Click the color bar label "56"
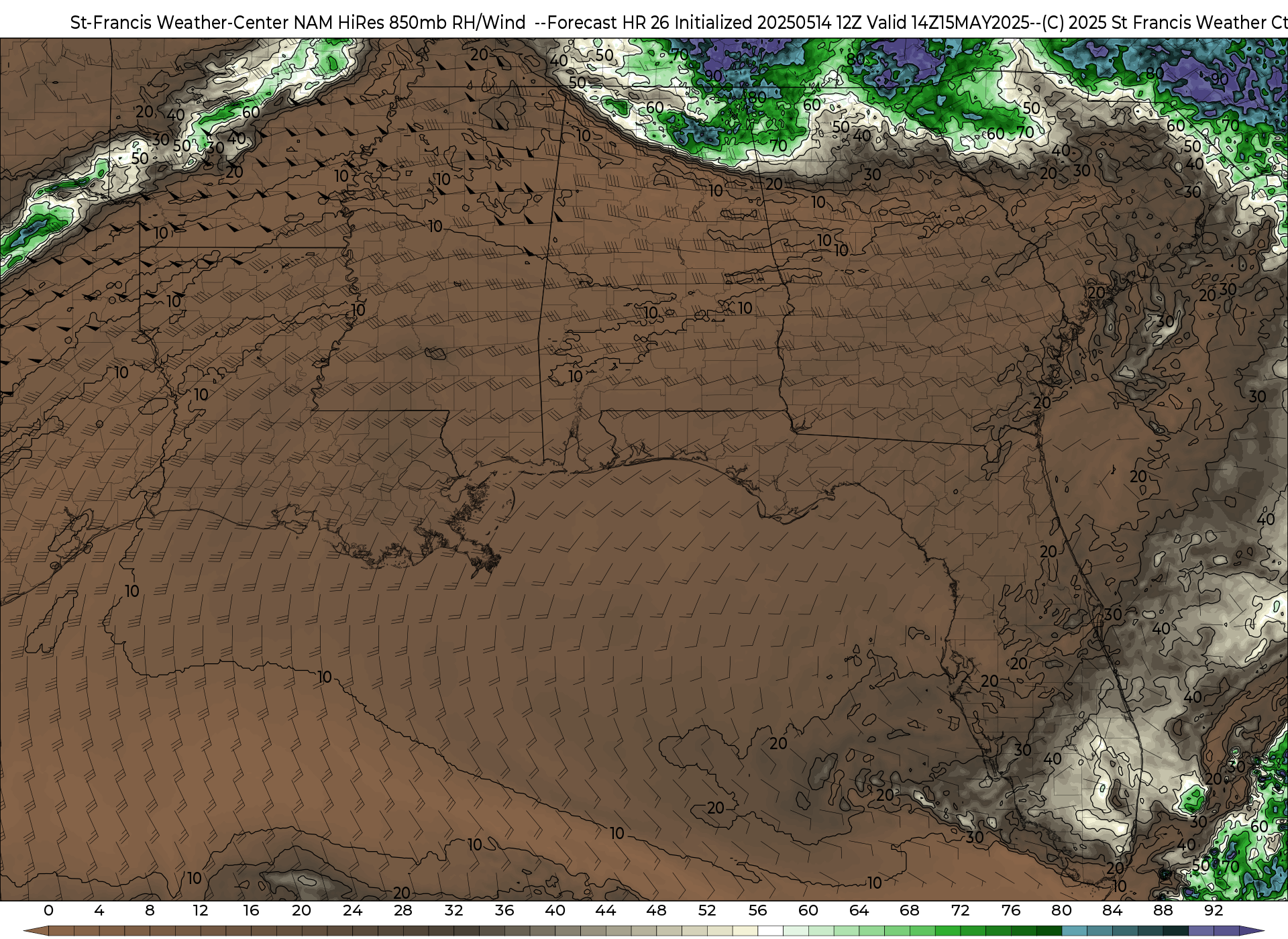Image resolution: width=1288 pixels, height=939 pixels. click(x=757, y=911)
